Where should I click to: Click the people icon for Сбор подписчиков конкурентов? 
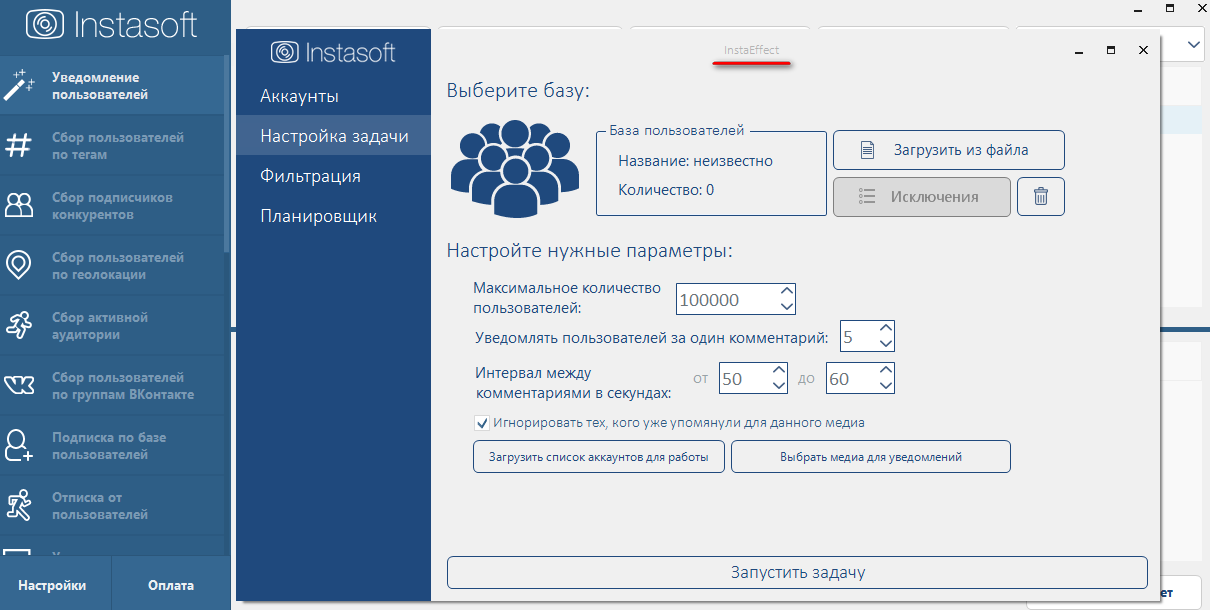click(19, 205)
